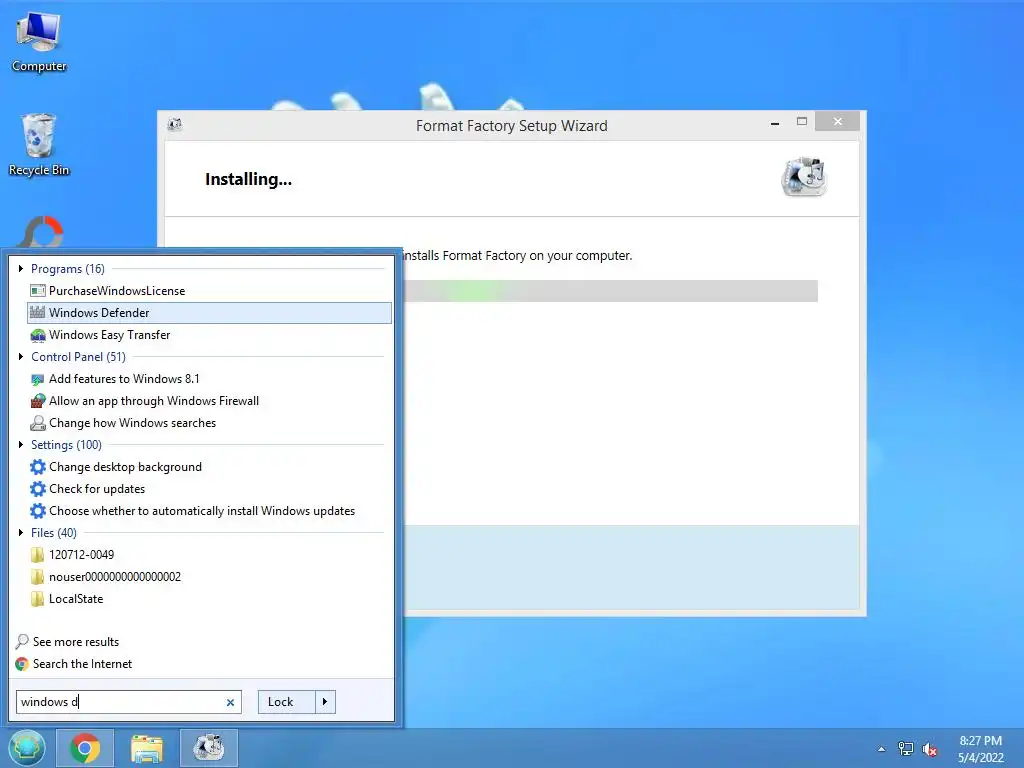The image size is (1024, 768).
Task: Click the Start orb button
Action: tap(27, 748)
